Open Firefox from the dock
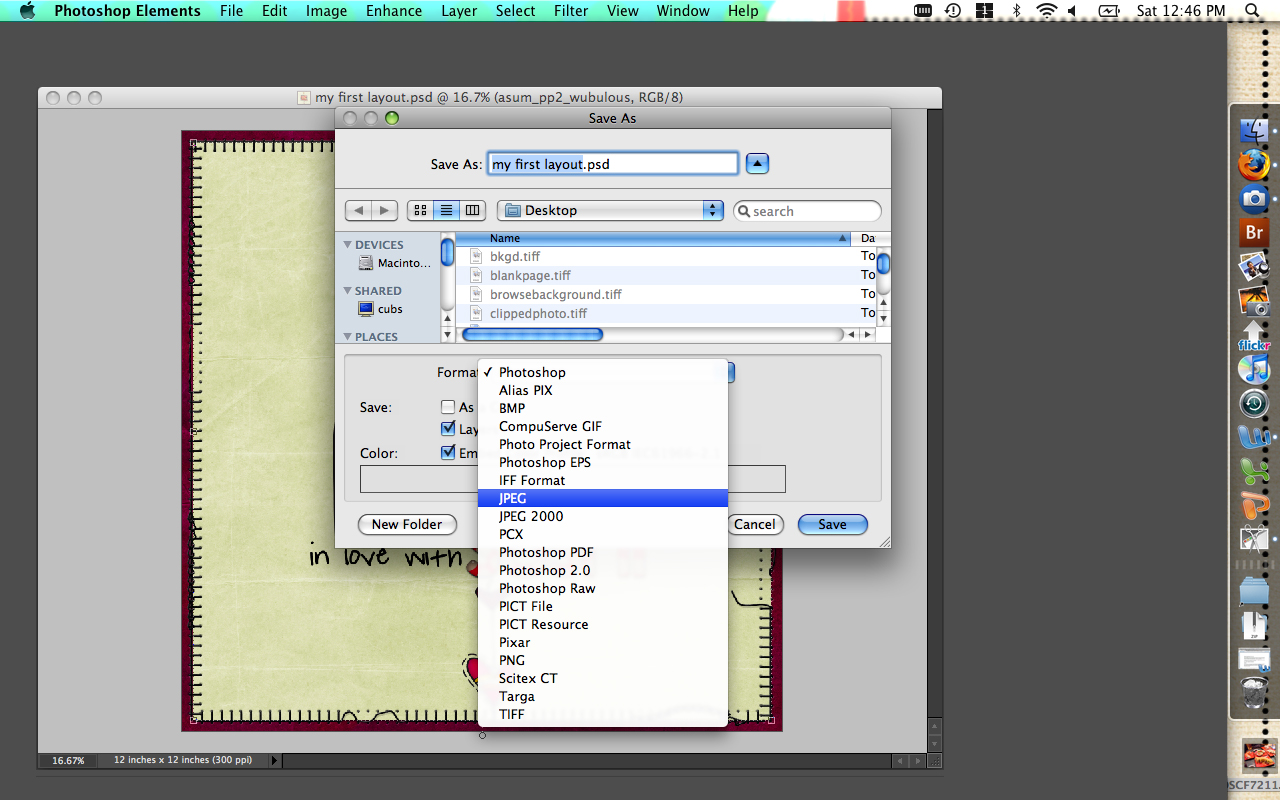This screenshot has width=1280, height=800. click(1253, 164)
